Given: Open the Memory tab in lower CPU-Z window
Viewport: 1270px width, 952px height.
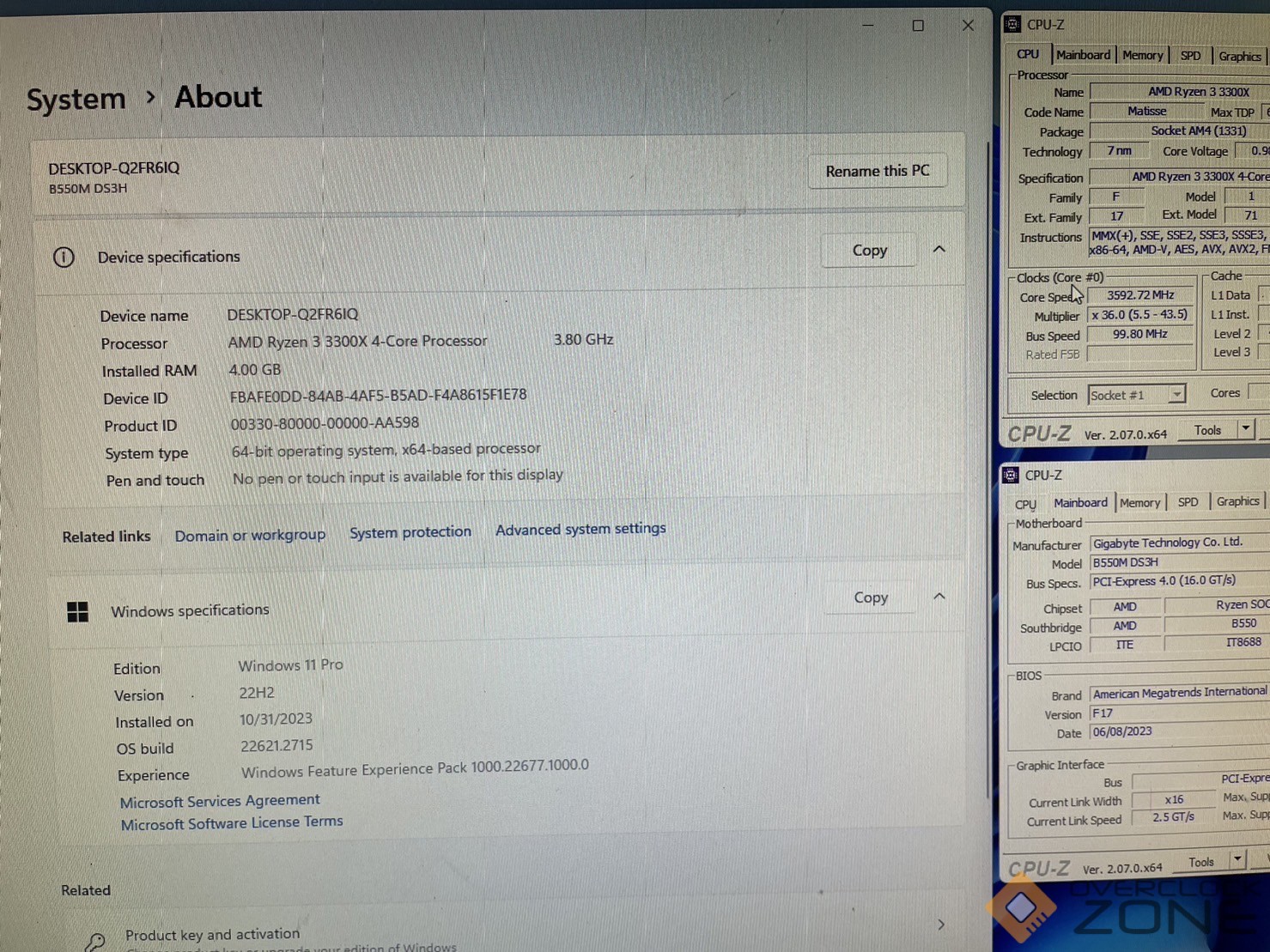Looking at the screenshot, I should coord(1140,503).
